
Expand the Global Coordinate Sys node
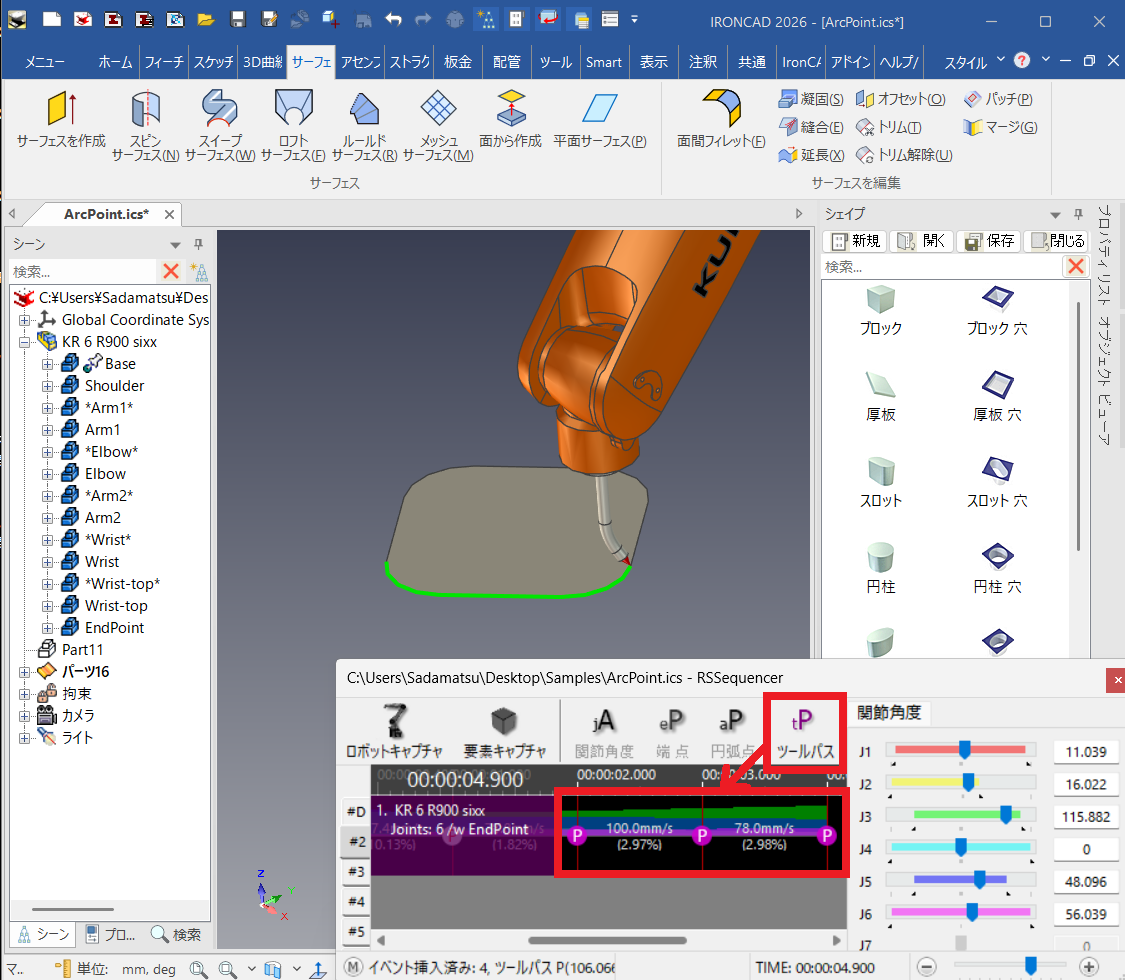pyautogui.click(x=24, y=320)
